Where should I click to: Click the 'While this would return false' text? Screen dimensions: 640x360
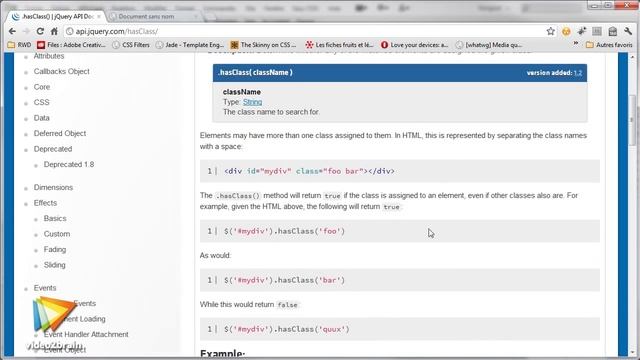click(x=249, y=304)
